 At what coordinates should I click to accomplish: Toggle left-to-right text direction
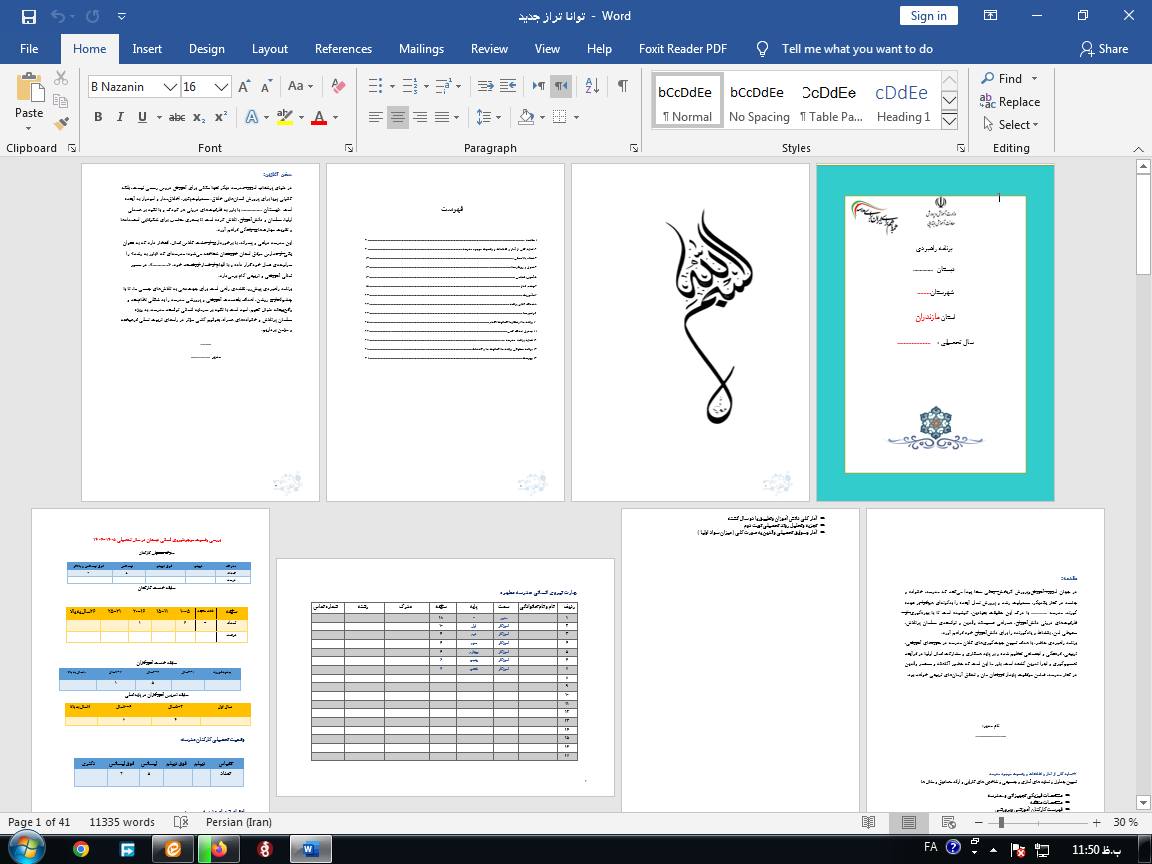[539, 86]
